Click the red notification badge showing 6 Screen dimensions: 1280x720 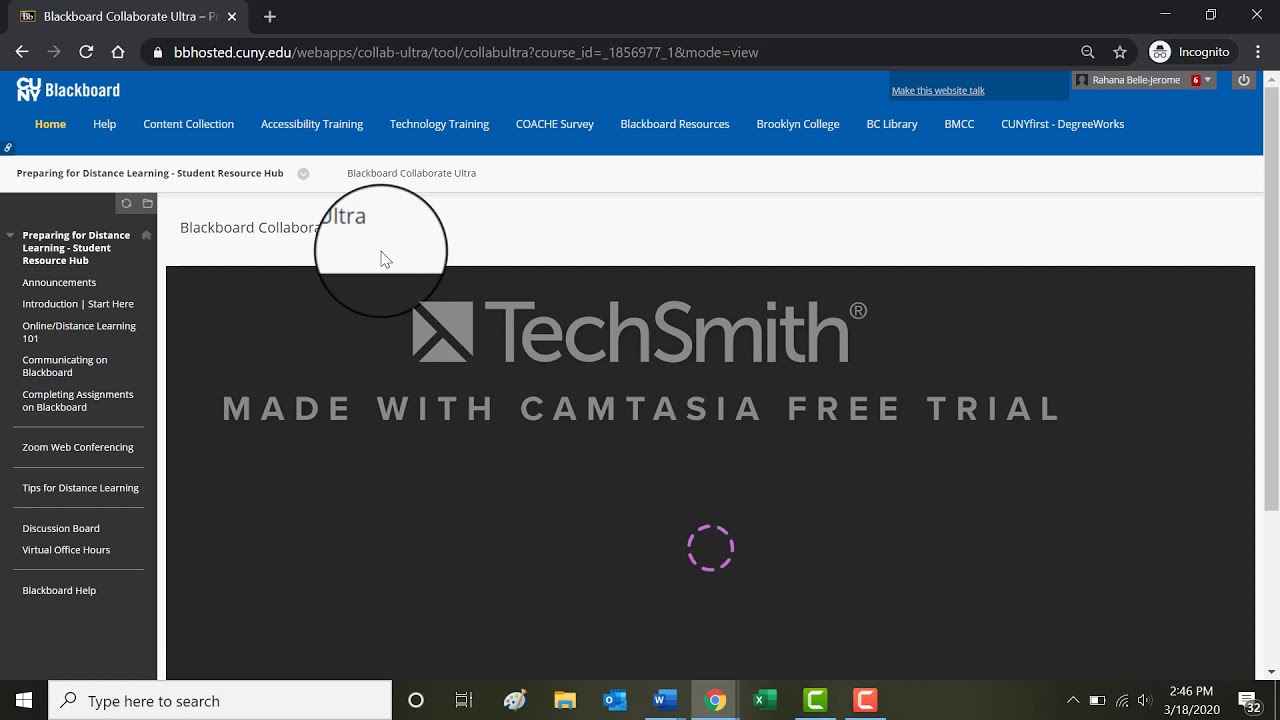(x=1196, y=80)
